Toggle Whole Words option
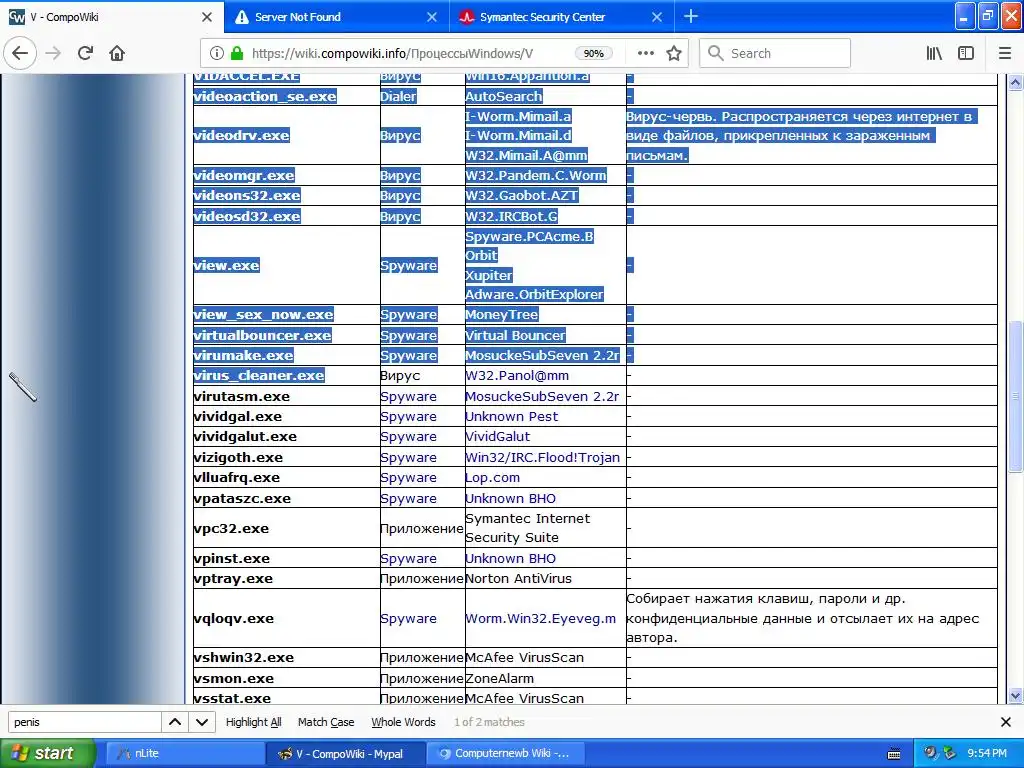Viewport: 1024px width, 768px height. tap(403, 722)
